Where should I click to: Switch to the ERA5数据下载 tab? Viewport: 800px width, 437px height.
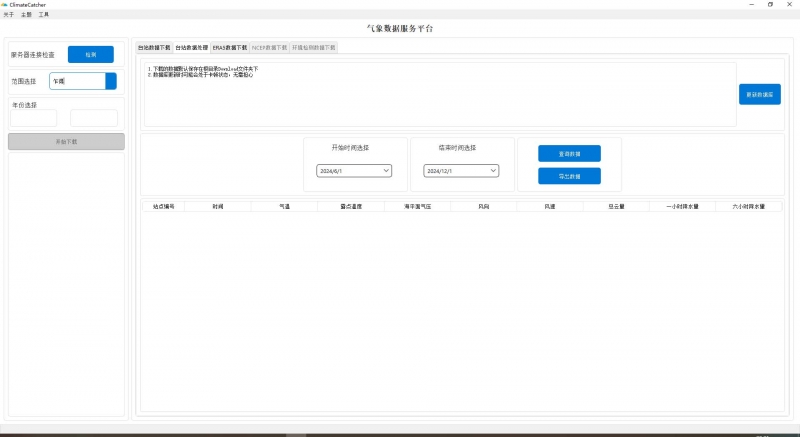(230, 47)
